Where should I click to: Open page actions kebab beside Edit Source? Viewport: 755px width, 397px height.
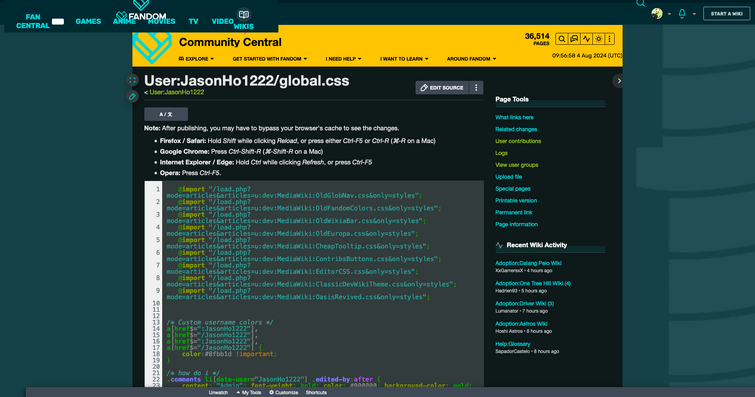click(476, 88)
